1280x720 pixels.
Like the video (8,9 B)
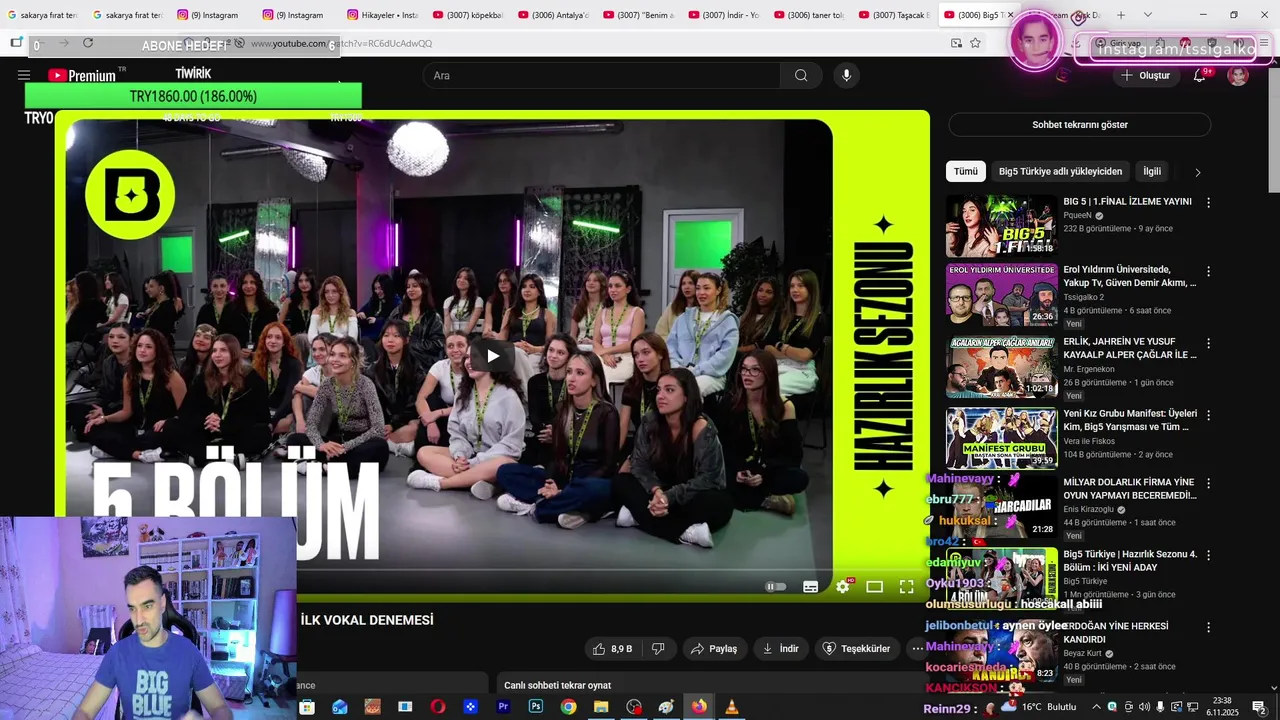point(612,649)
